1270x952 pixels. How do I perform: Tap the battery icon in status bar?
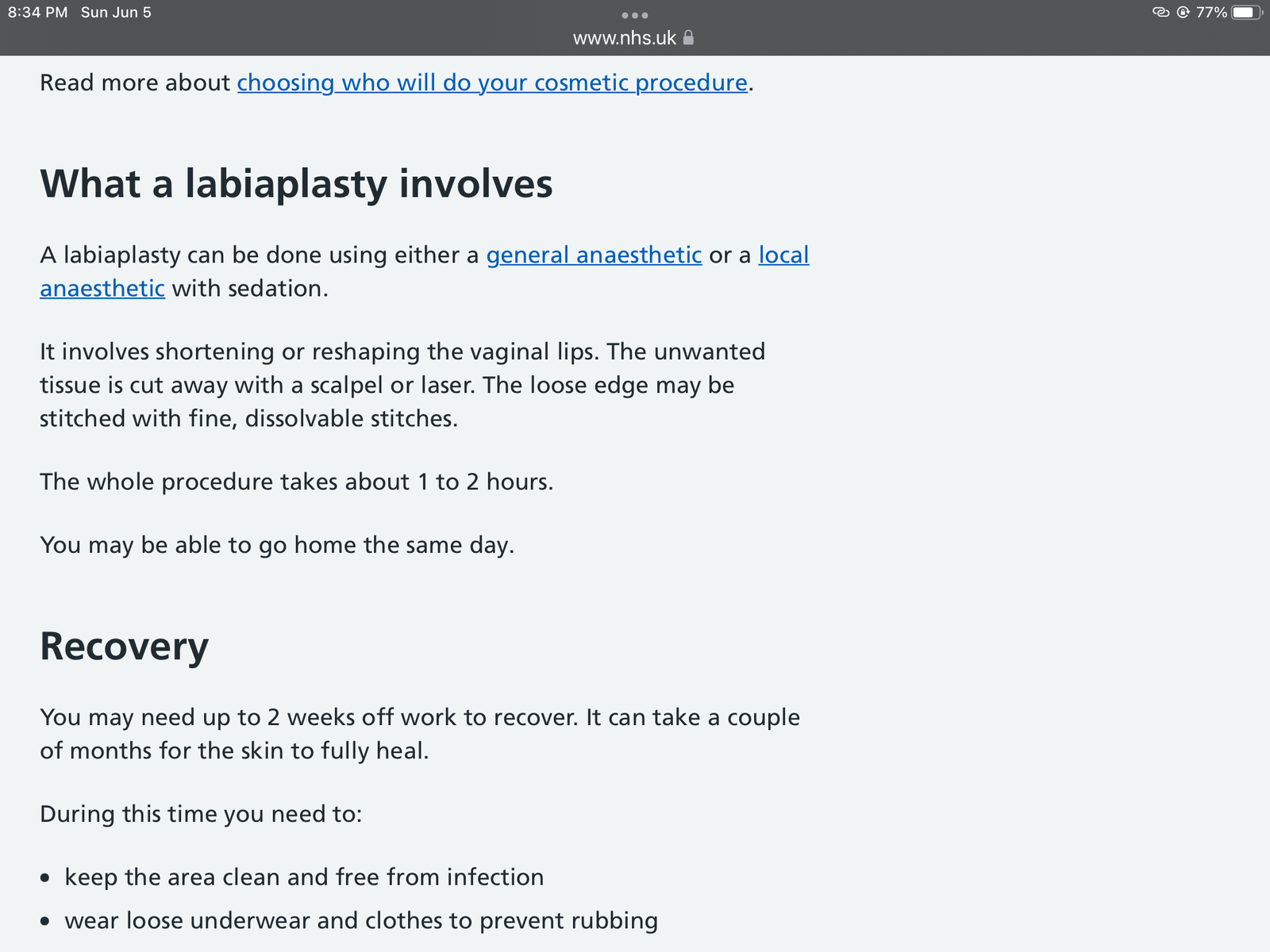1247,12
